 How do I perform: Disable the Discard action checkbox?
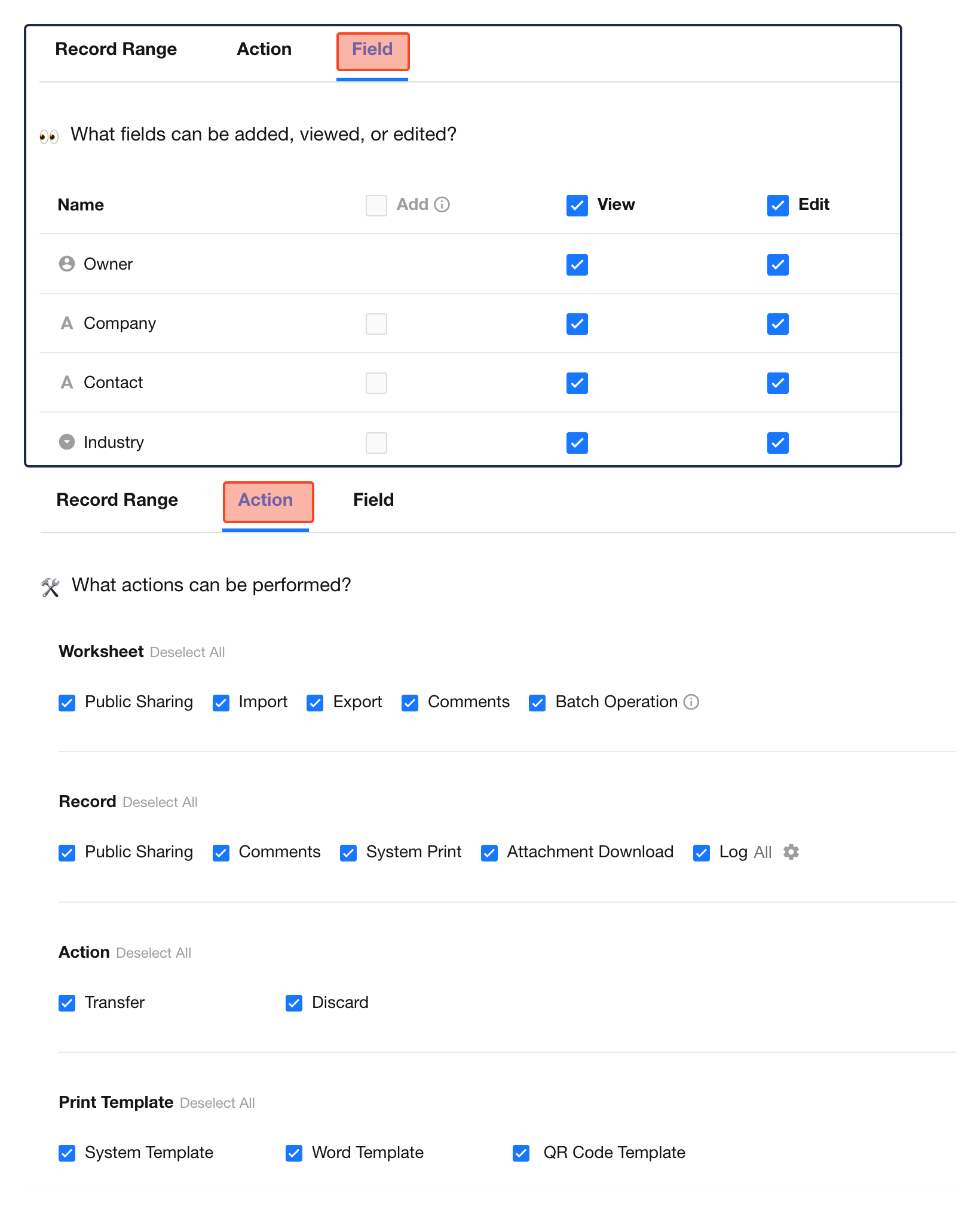pyautogui.click(x=294, y=1003)
